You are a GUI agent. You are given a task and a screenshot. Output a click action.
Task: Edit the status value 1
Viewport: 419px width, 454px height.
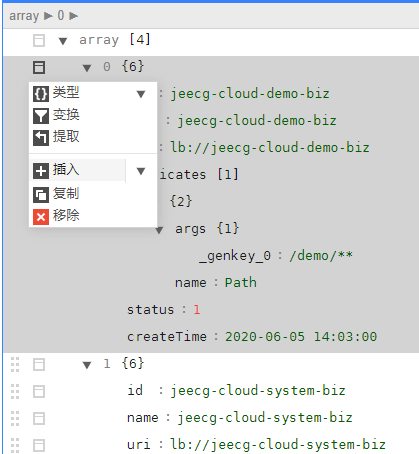click(197, 310)
